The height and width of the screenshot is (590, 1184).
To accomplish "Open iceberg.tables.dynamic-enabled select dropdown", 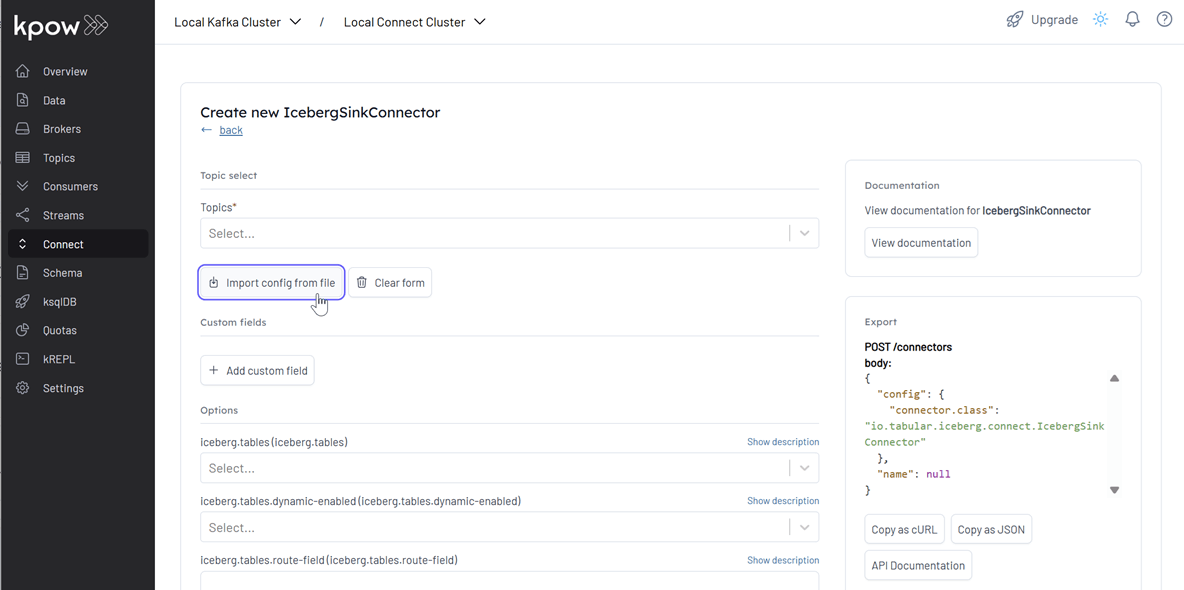I will point(510,527).
